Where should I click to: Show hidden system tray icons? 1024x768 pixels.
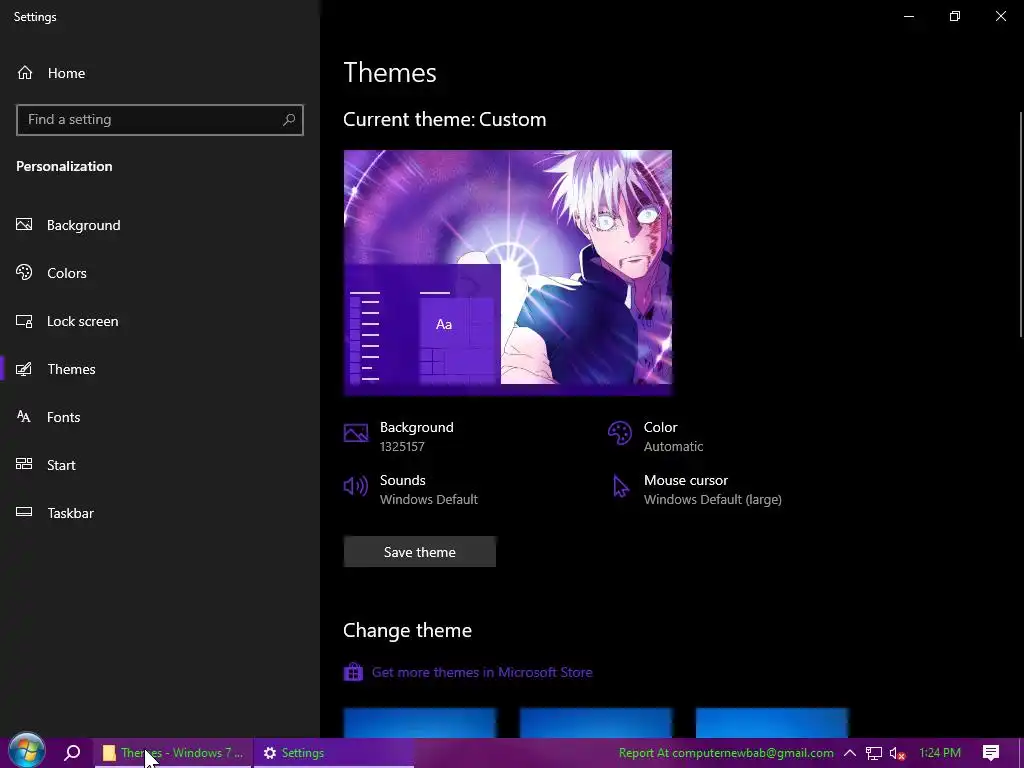click(x=850, y=753)
